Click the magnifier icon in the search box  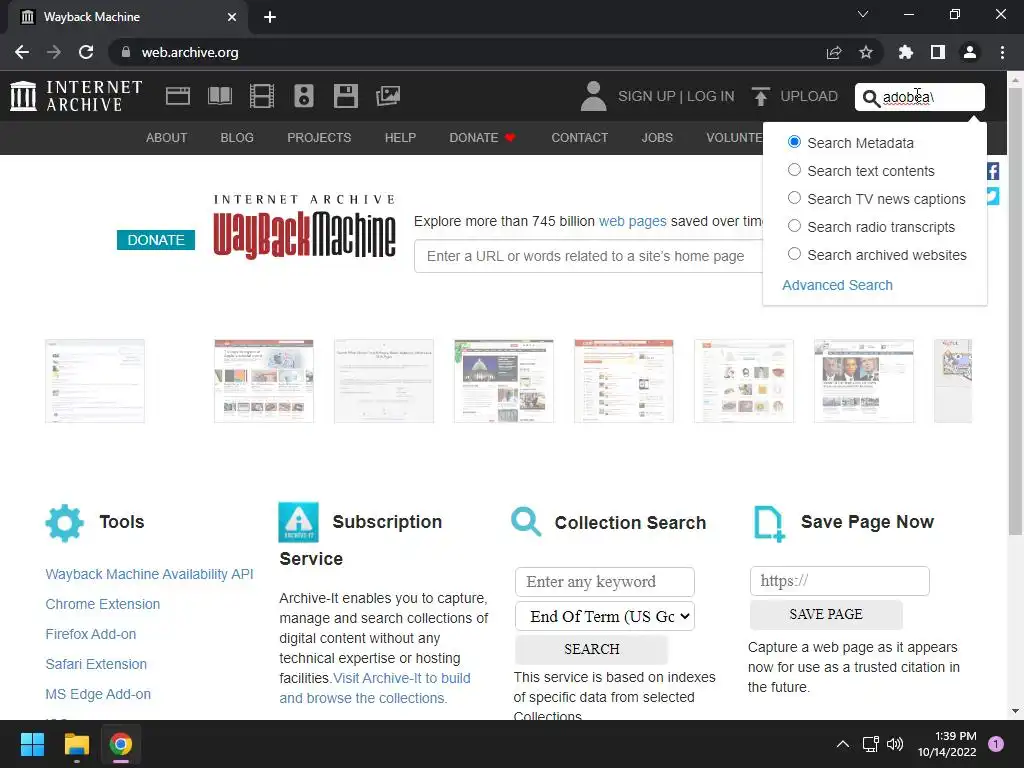(871, 98)
